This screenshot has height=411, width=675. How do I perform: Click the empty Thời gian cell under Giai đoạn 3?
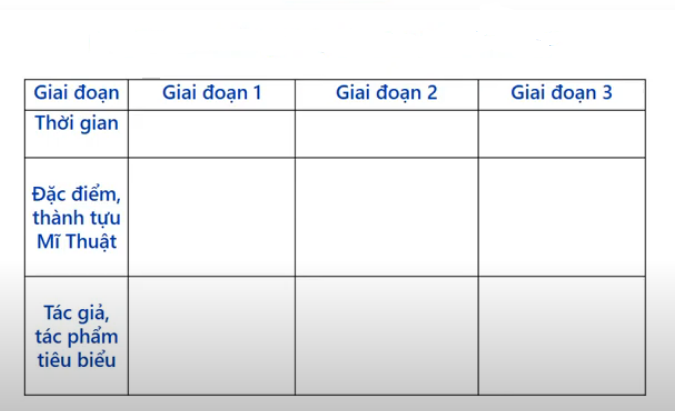point(561,133)
